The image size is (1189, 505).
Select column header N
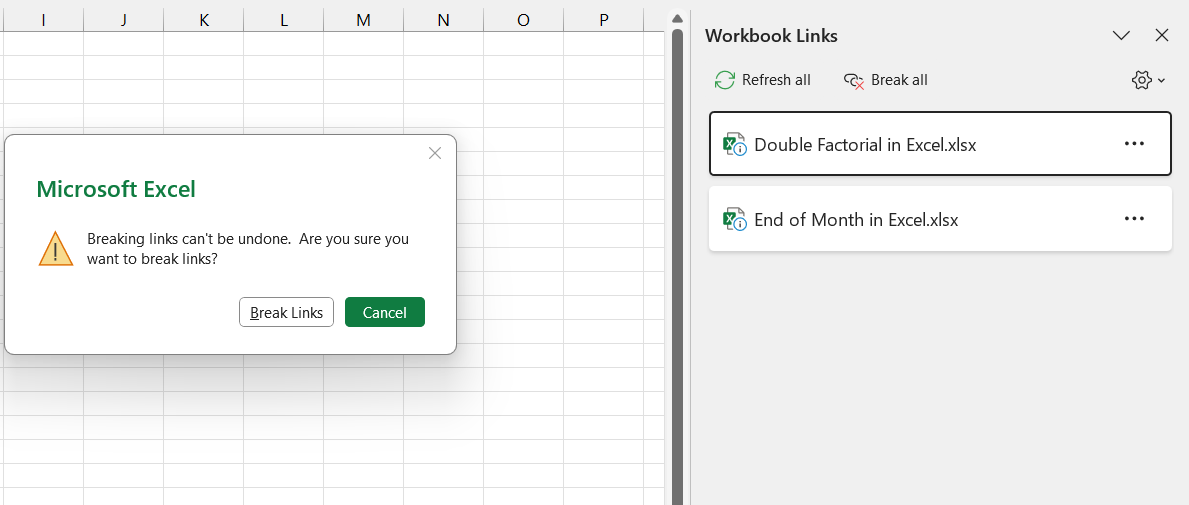pyautogui.click(x=444, y=20)
